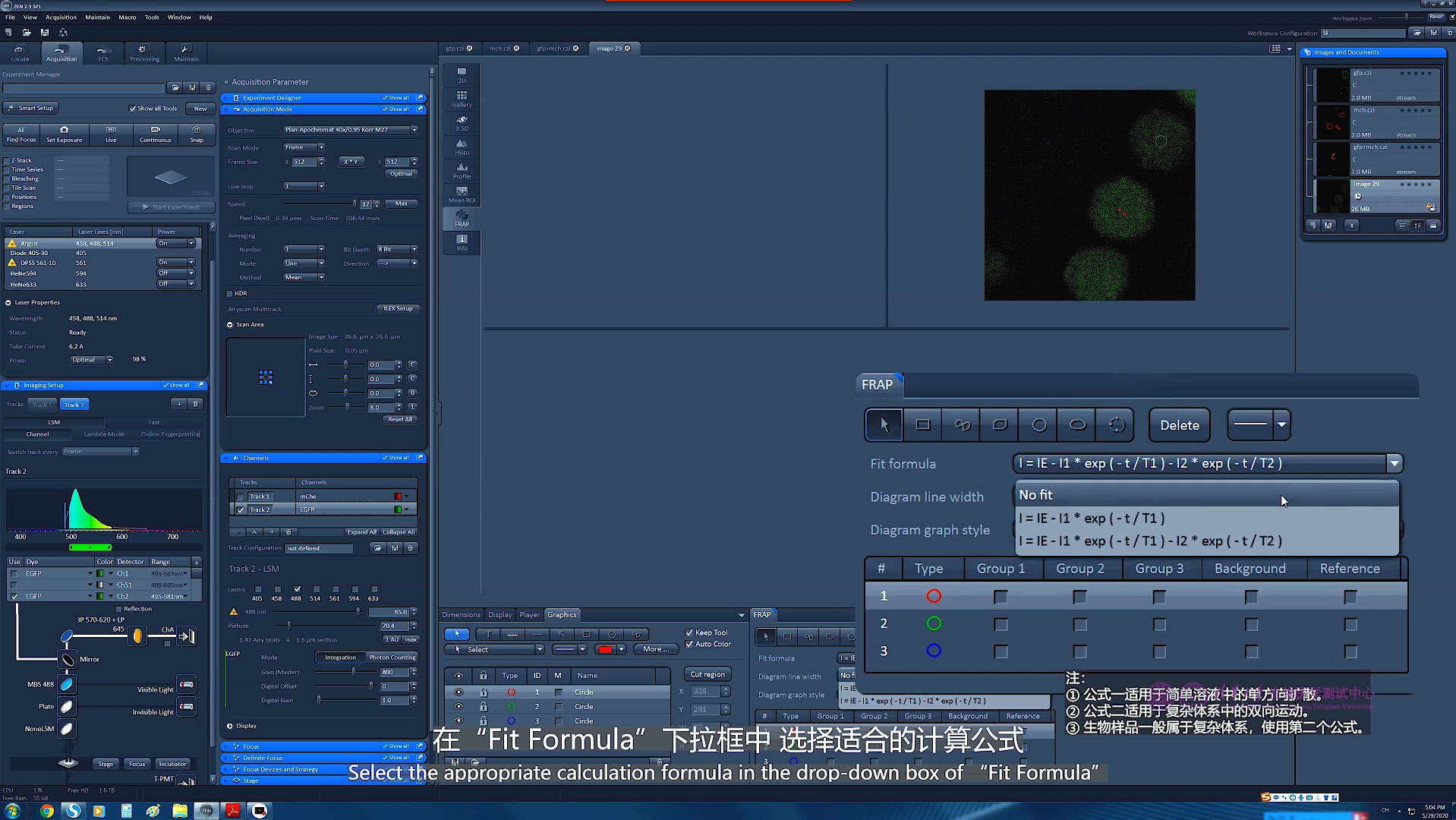Image resolution: width=1456 pixels, height=820 pixels.
Task: Select the circle-with-handles tool in enlarged FRAP panel
Action: 1117,425
